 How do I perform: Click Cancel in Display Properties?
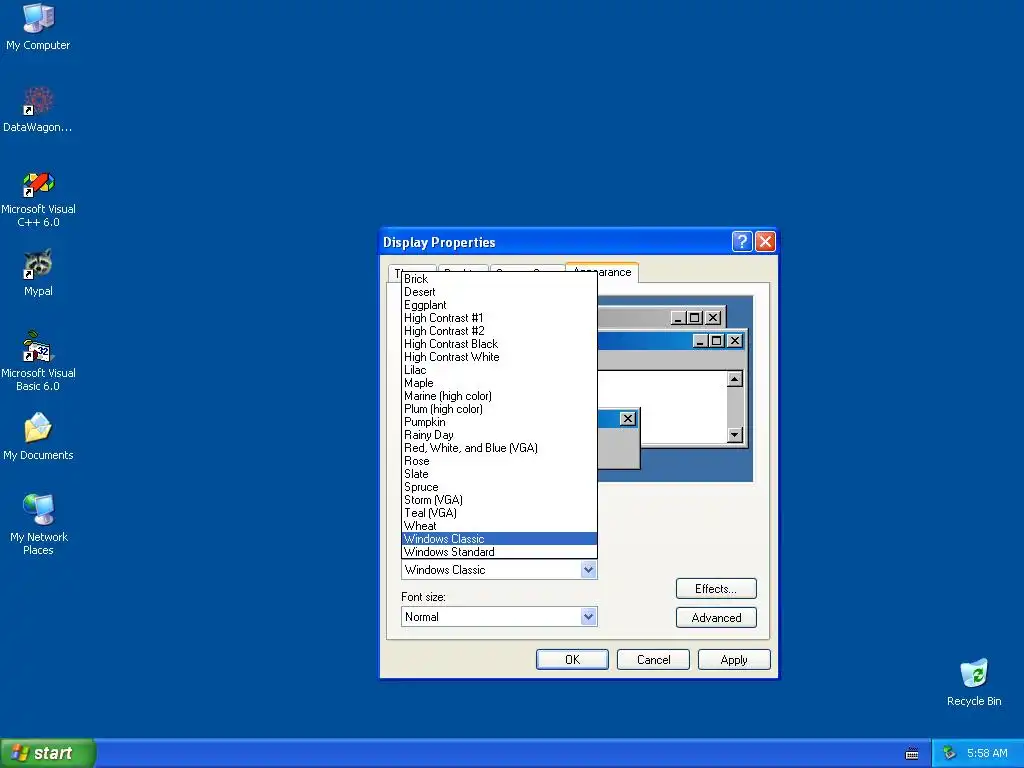(653, 660)
